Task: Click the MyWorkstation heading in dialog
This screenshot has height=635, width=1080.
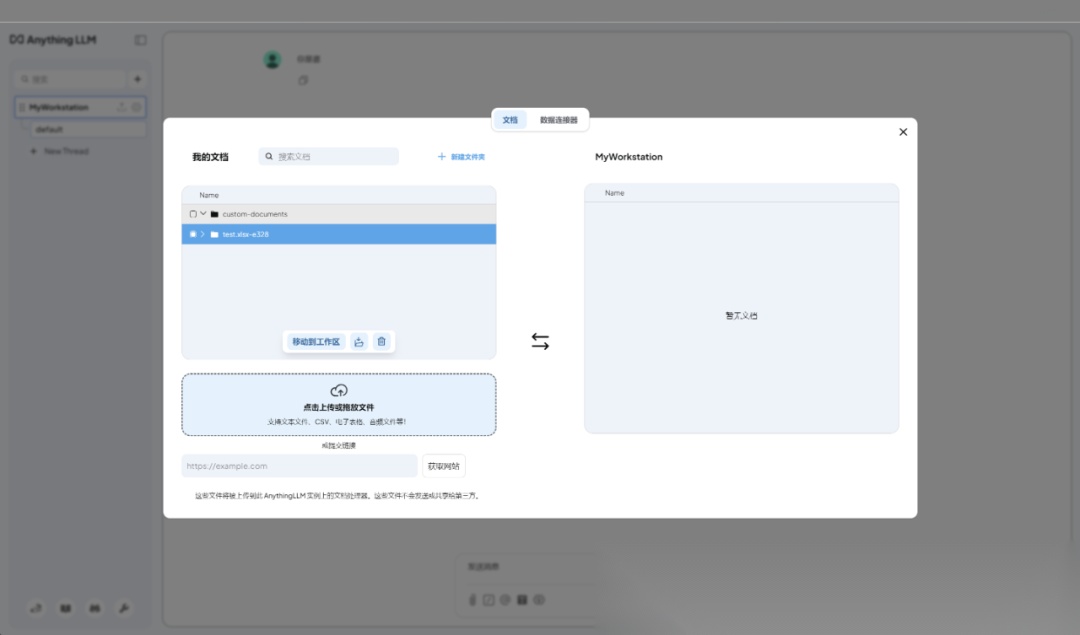Action: (x=629, y=157)
